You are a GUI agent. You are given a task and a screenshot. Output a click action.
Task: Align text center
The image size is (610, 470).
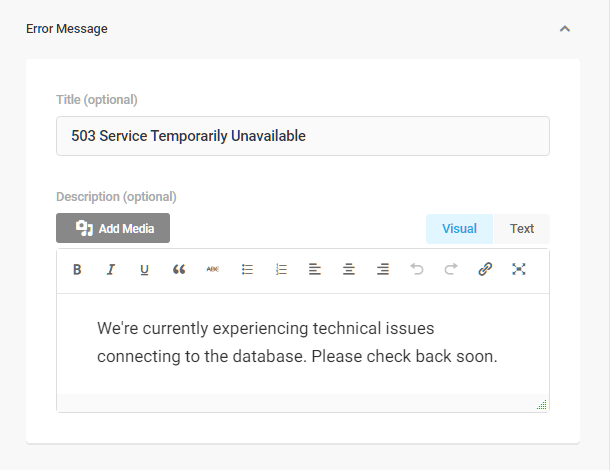pos(349,269)
